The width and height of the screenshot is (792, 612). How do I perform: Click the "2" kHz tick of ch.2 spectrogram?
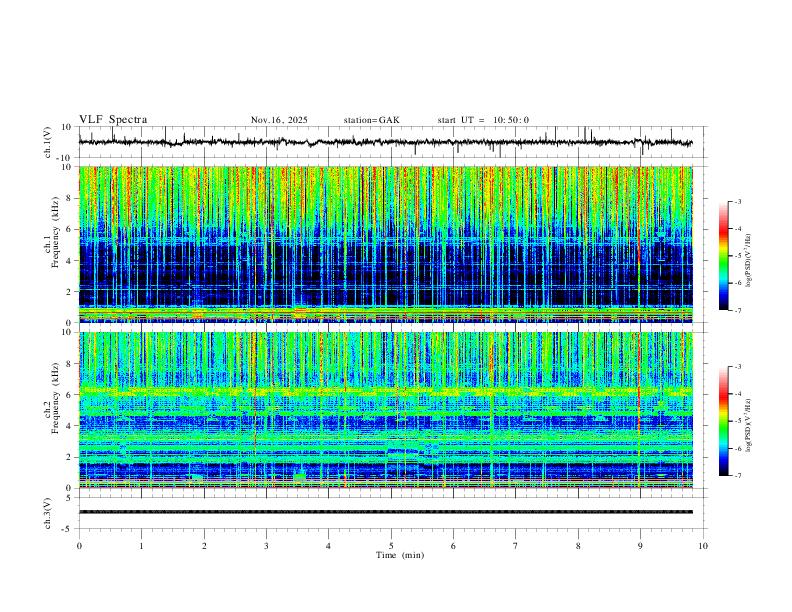[70, 457]
